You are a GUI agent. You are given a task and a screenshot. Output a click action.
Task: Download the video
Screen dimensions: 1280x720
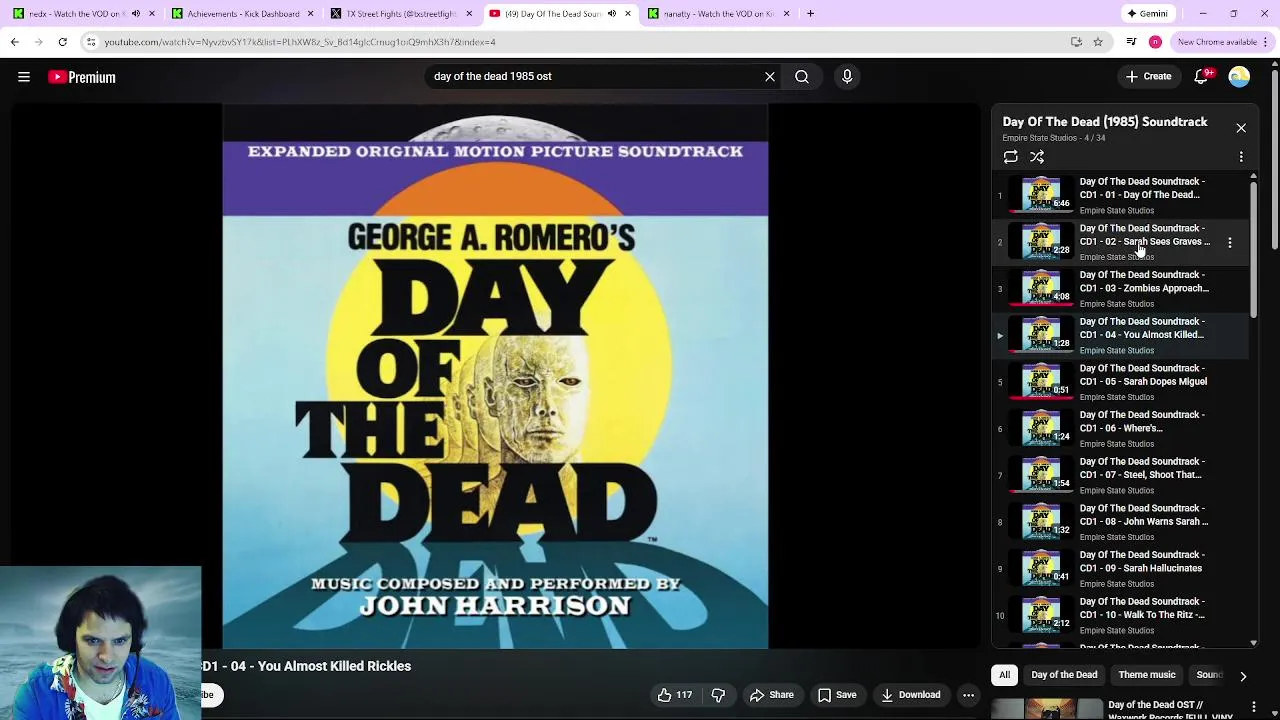click(911, 695)
